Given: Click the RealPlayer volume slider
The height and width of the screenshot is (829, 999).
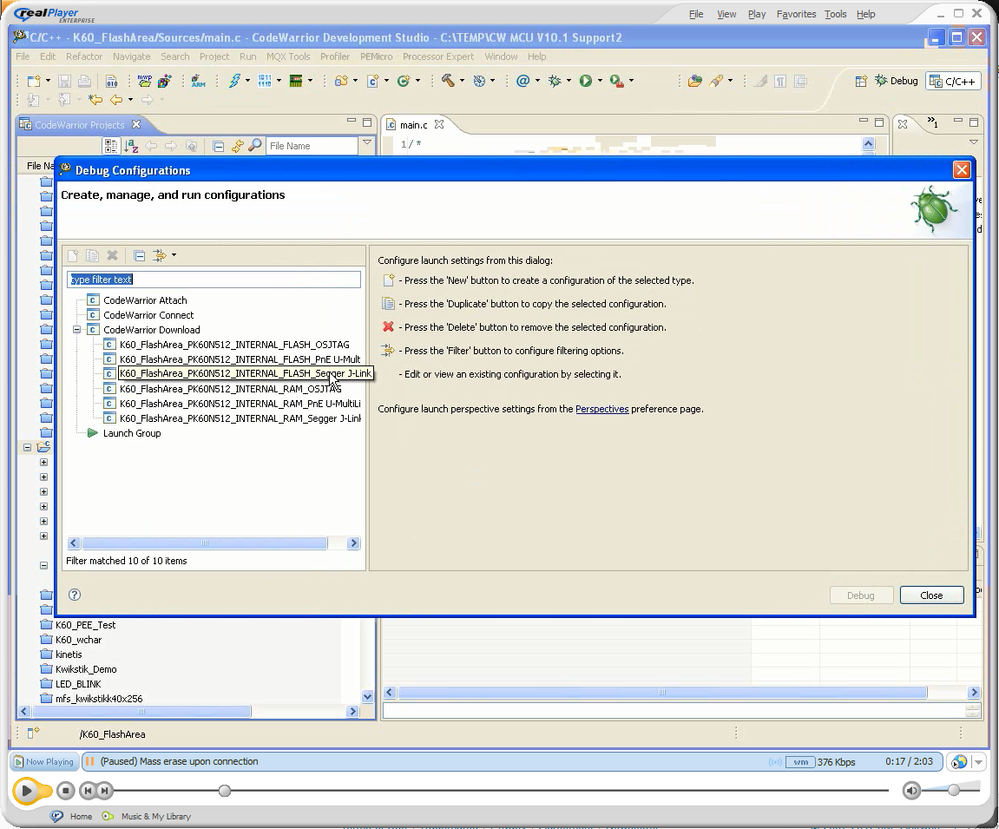Looking at the screenshot, I should 953,790.
